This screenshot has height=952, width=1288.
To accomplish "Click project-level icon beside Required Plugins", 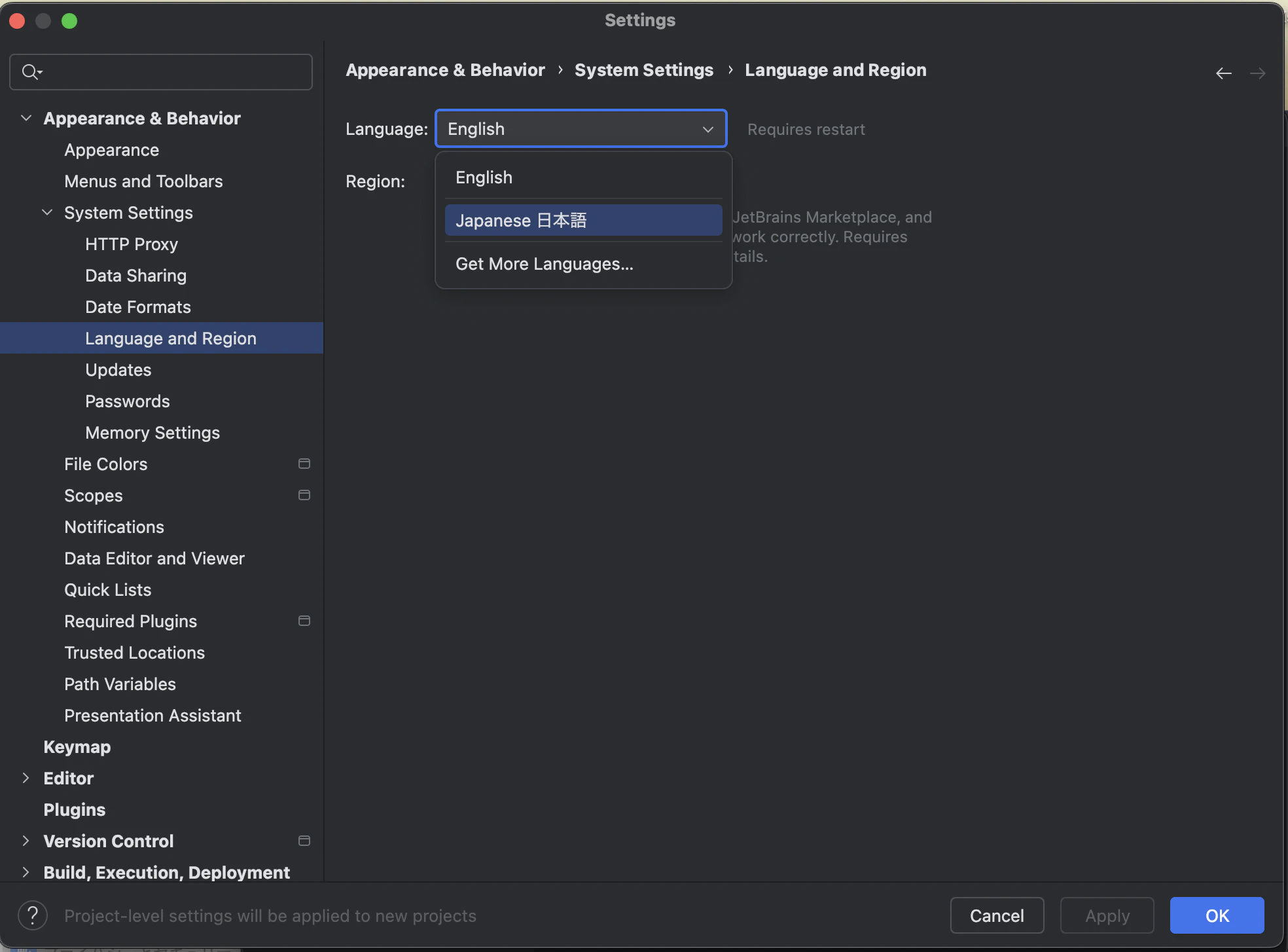I will click(304, 621).
